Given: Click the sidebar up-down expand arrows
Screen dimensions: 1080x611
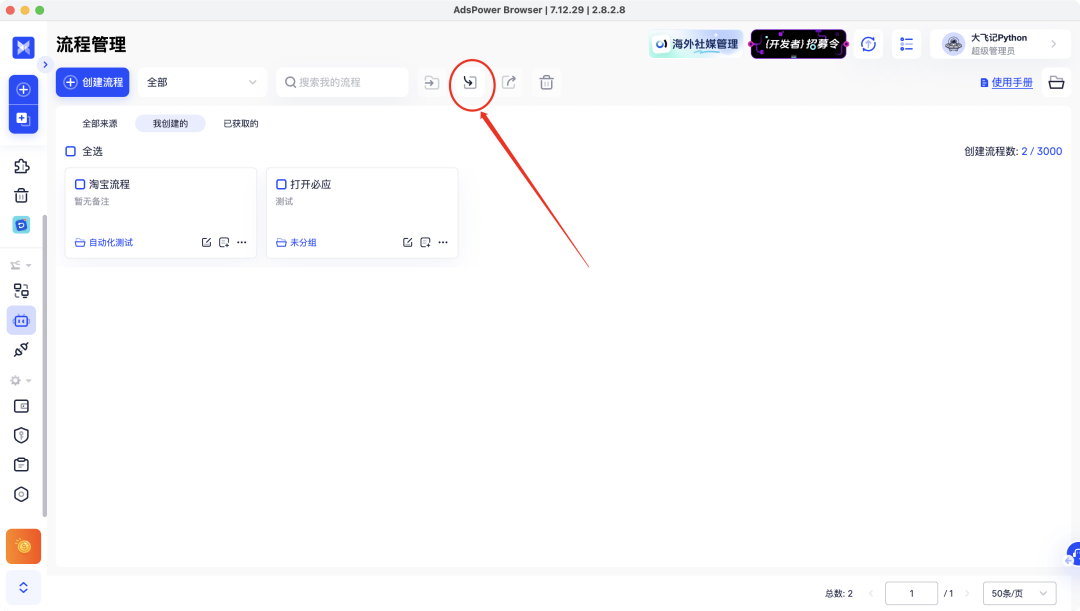Looking at the screenshot, I should [x=23, y=588].
